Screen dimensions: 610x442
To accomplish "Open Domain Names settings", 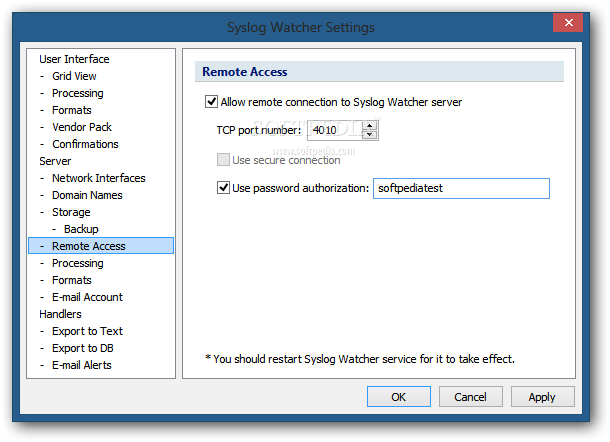I will [87, 195].
